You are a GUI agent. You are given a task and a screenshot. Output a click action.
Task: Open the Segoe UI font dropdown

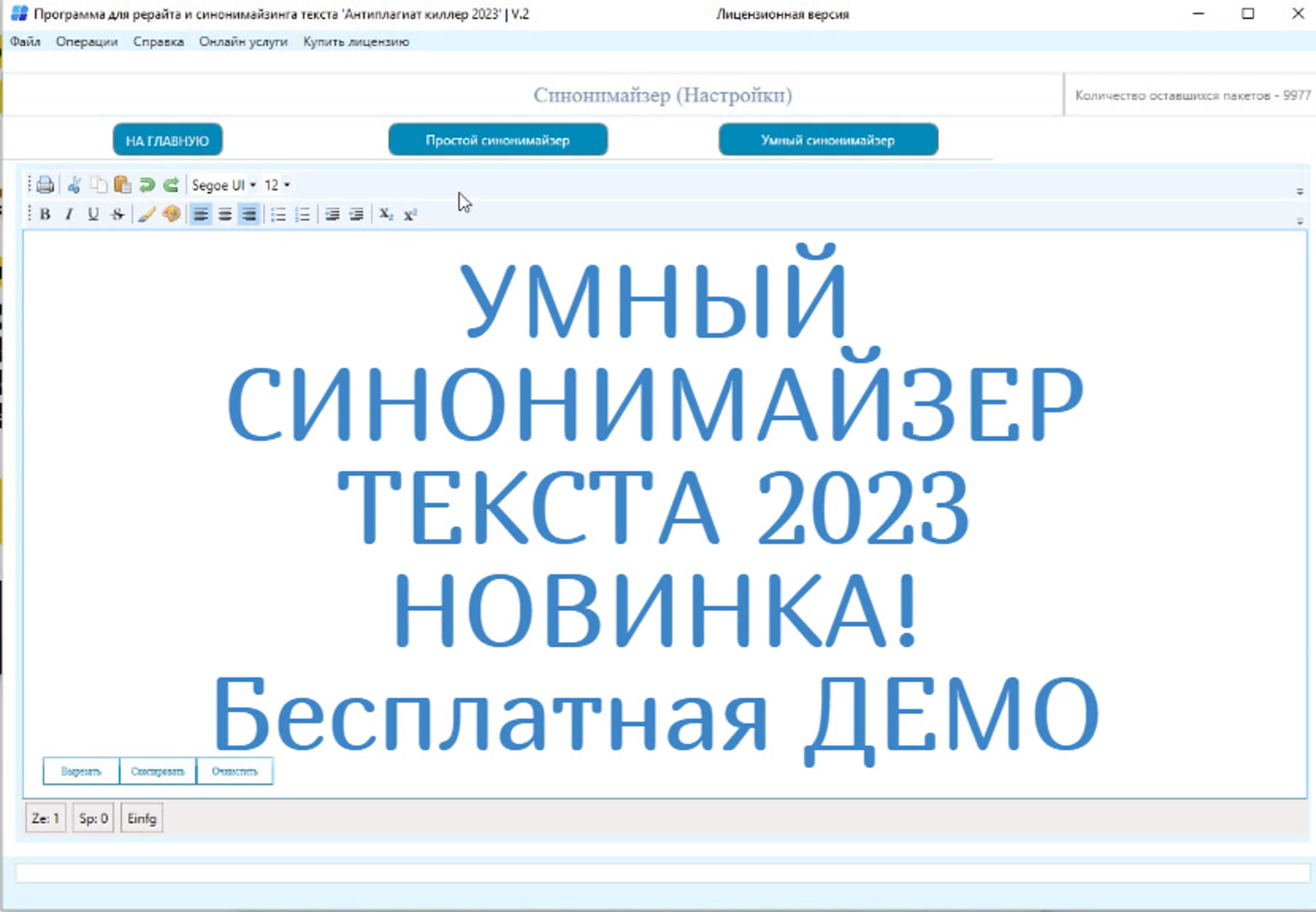click(x=223, y=185)
